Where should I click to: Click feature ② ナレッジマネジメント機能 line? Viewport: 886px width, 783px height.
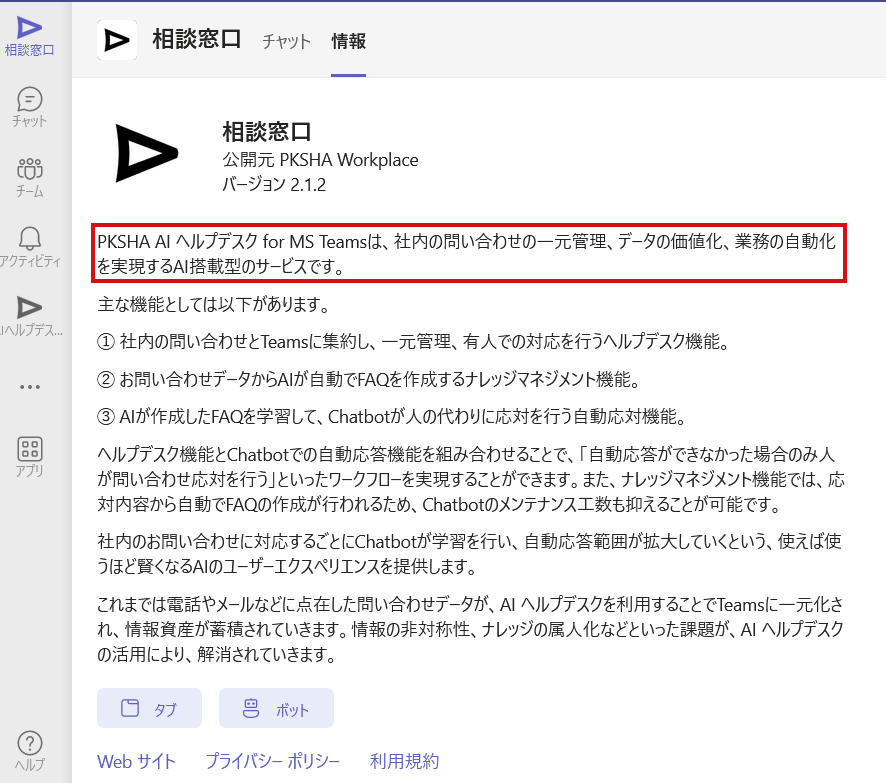(368, 380)
